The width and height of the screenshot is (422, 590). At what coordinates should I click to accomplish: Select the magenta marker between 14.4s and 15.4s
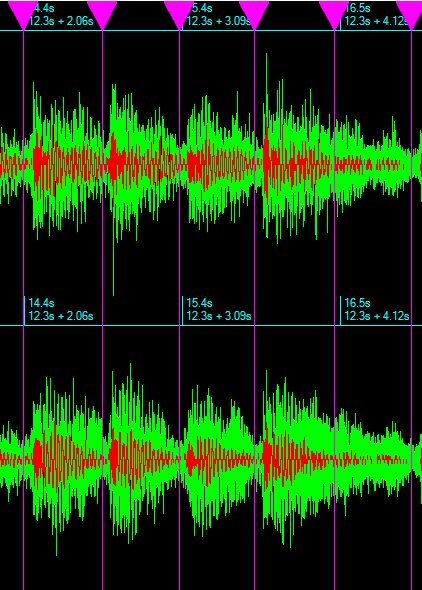point(102,14)
